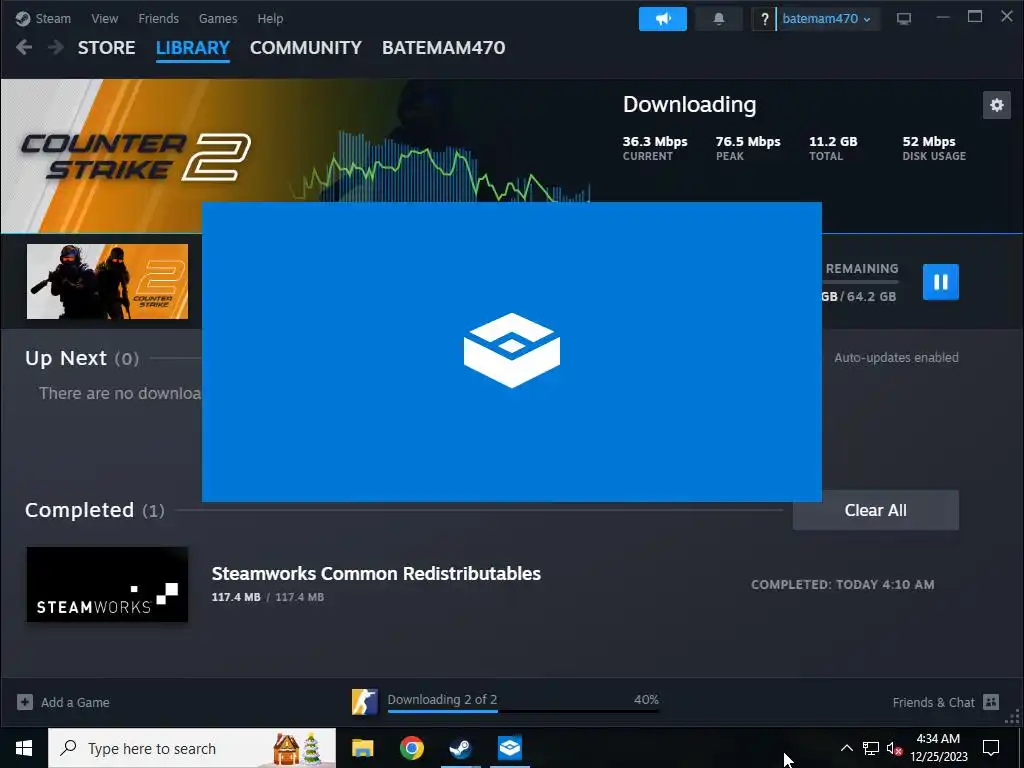Click the Downloading 2 of 2 status
Screen dimensions: 1024x768
(x=442, y=699)
